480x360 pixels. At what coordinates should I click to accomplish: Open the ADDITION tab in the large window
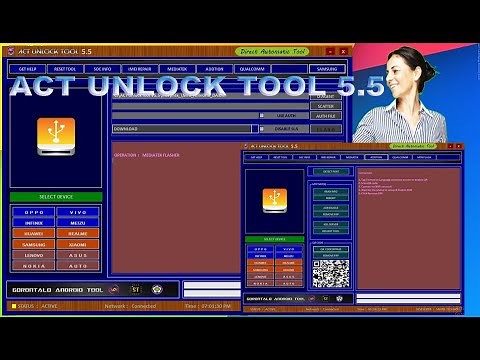click(214, 69)
